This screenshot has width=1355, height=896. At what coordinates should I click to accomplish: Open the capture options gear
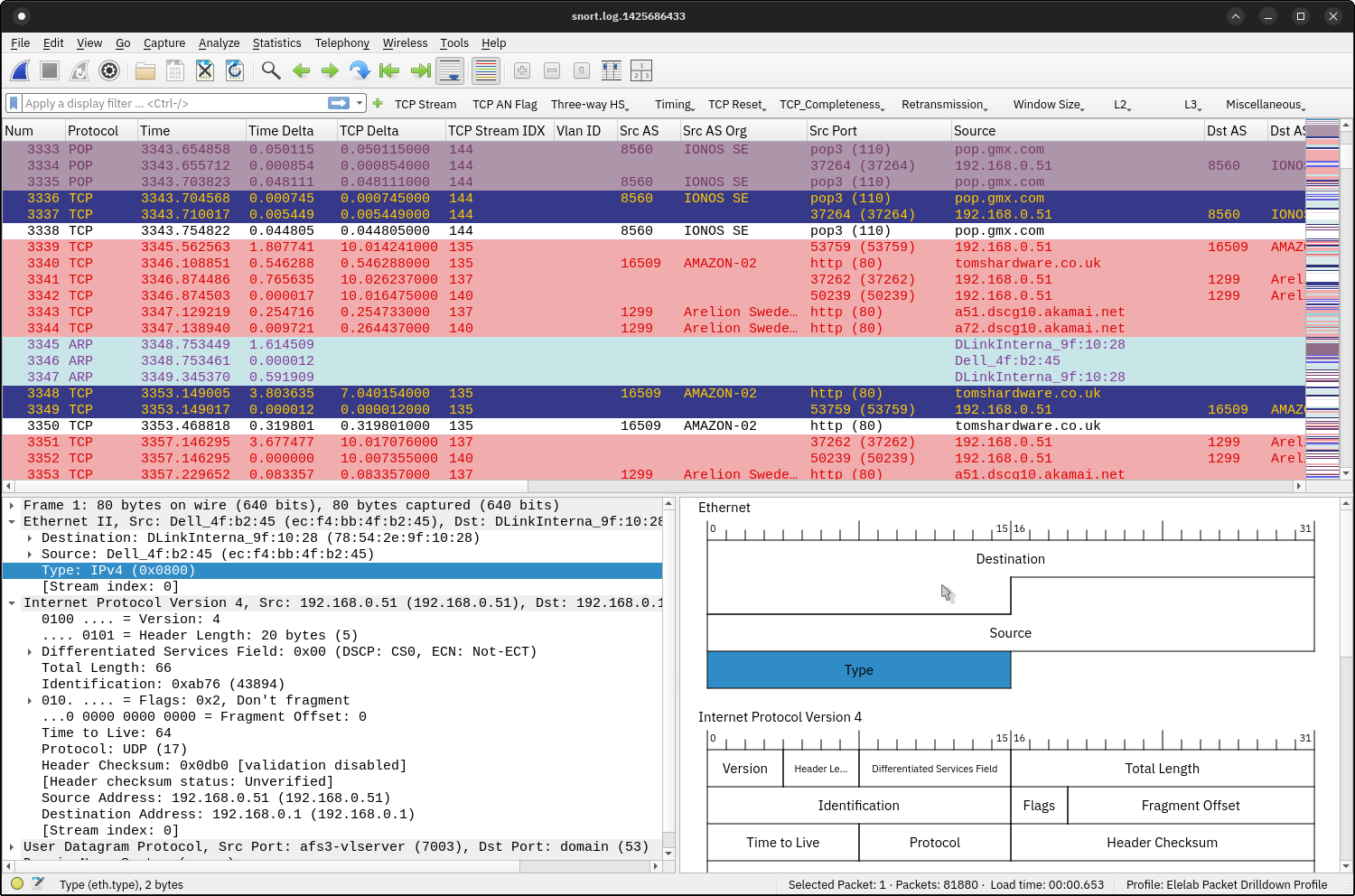[x=109, y=70]
